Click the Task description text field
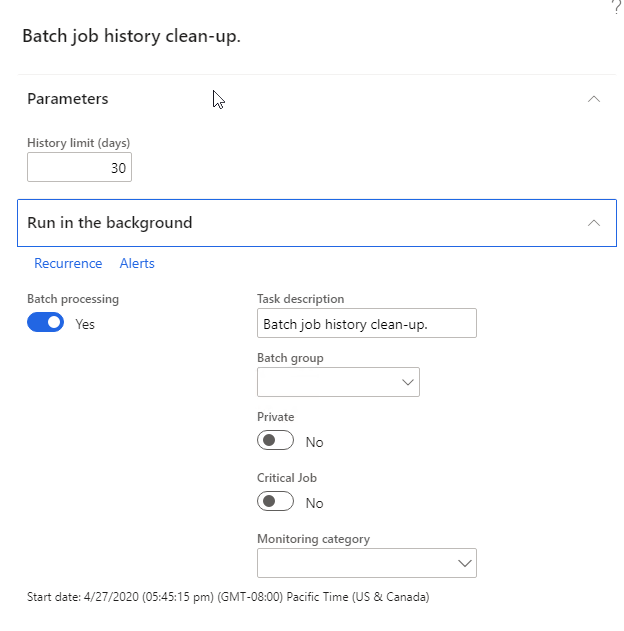Viewport: 624px width, 631px height. 367,323
